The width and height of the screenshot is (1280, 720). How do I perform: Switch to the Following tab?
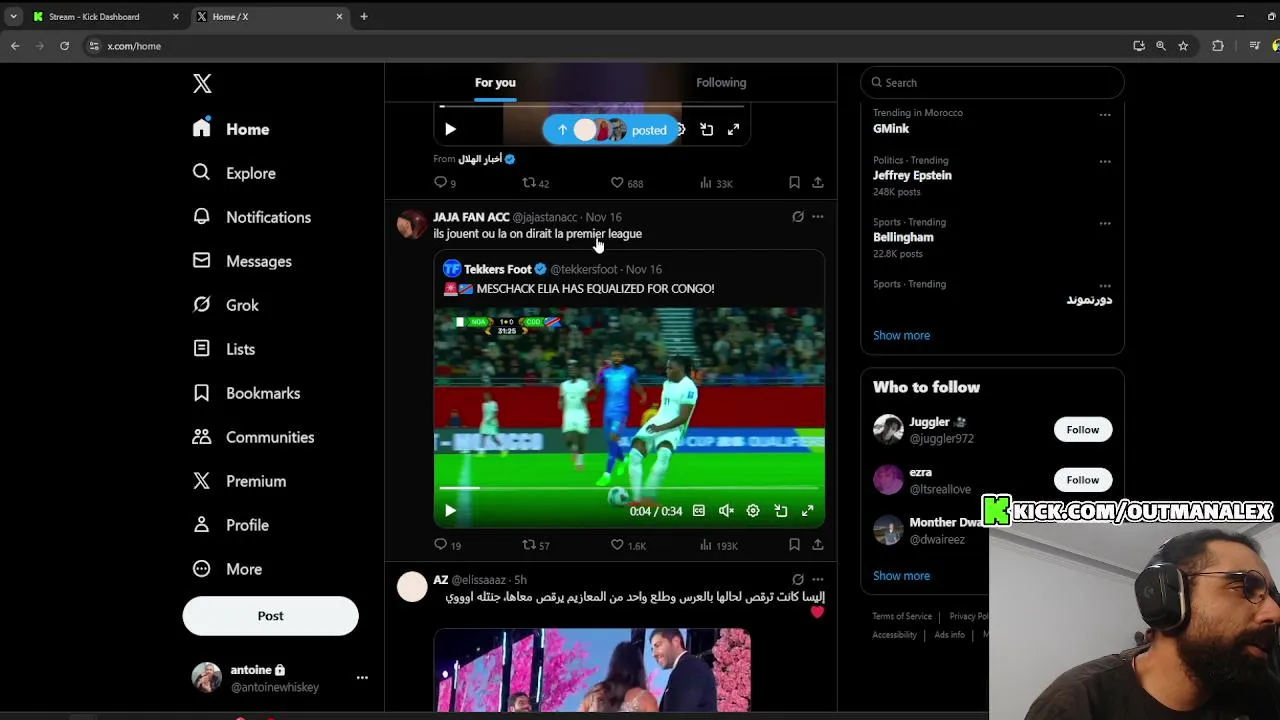721,83
